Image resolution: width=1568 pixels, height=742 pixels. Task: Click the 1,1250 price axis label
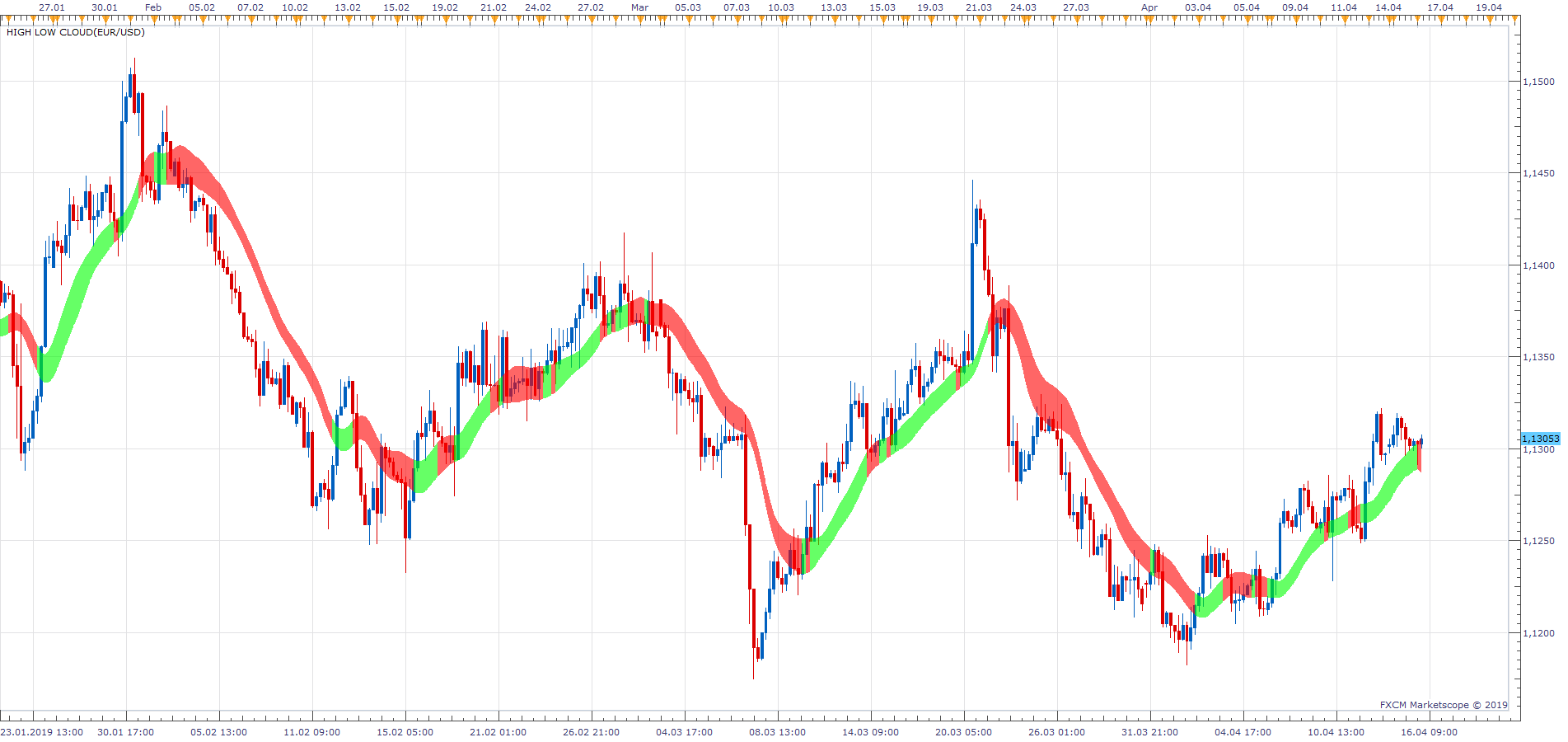coord(1539,541)
